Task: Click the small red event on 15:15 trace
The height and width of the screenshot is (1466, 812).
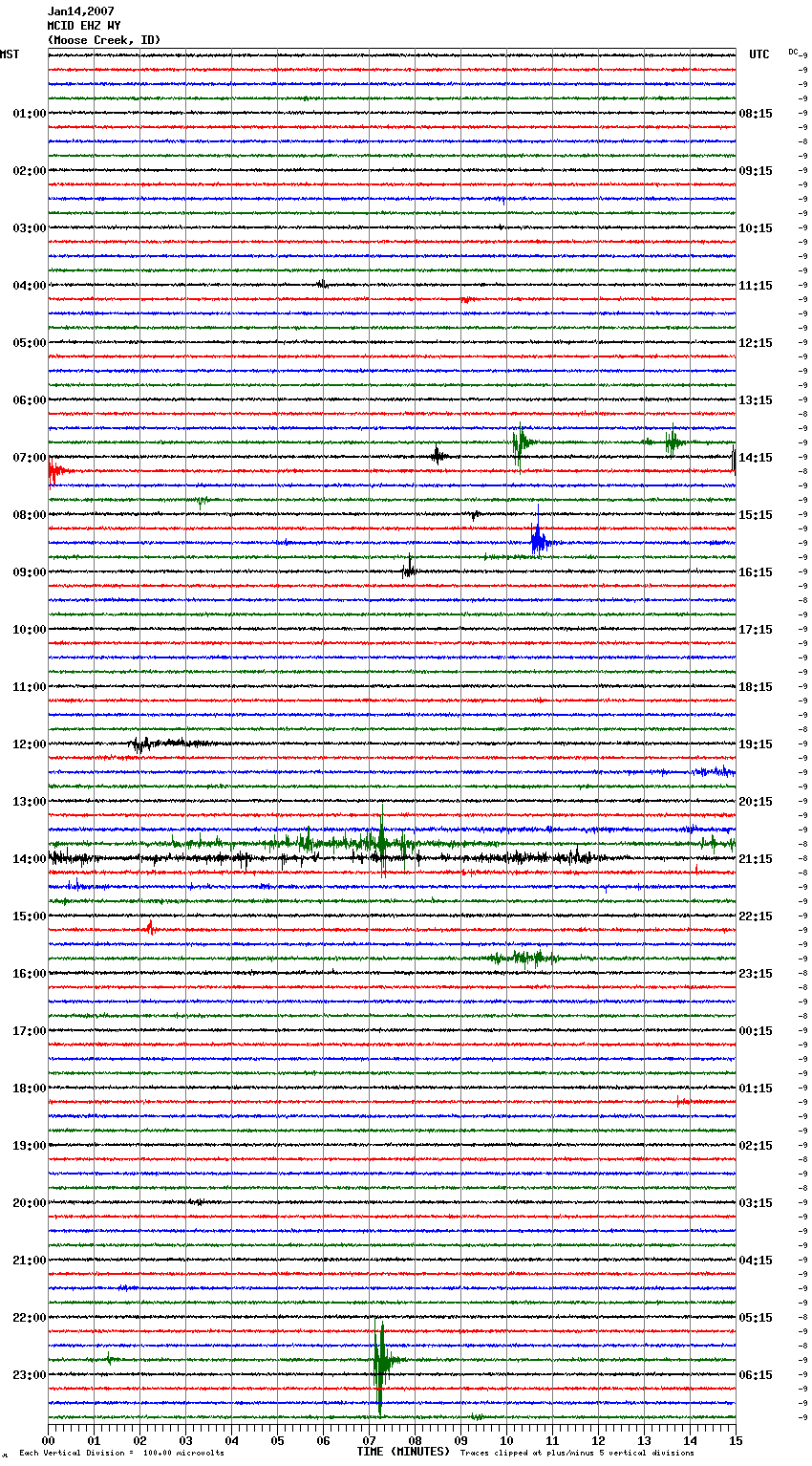Action: 150,927
